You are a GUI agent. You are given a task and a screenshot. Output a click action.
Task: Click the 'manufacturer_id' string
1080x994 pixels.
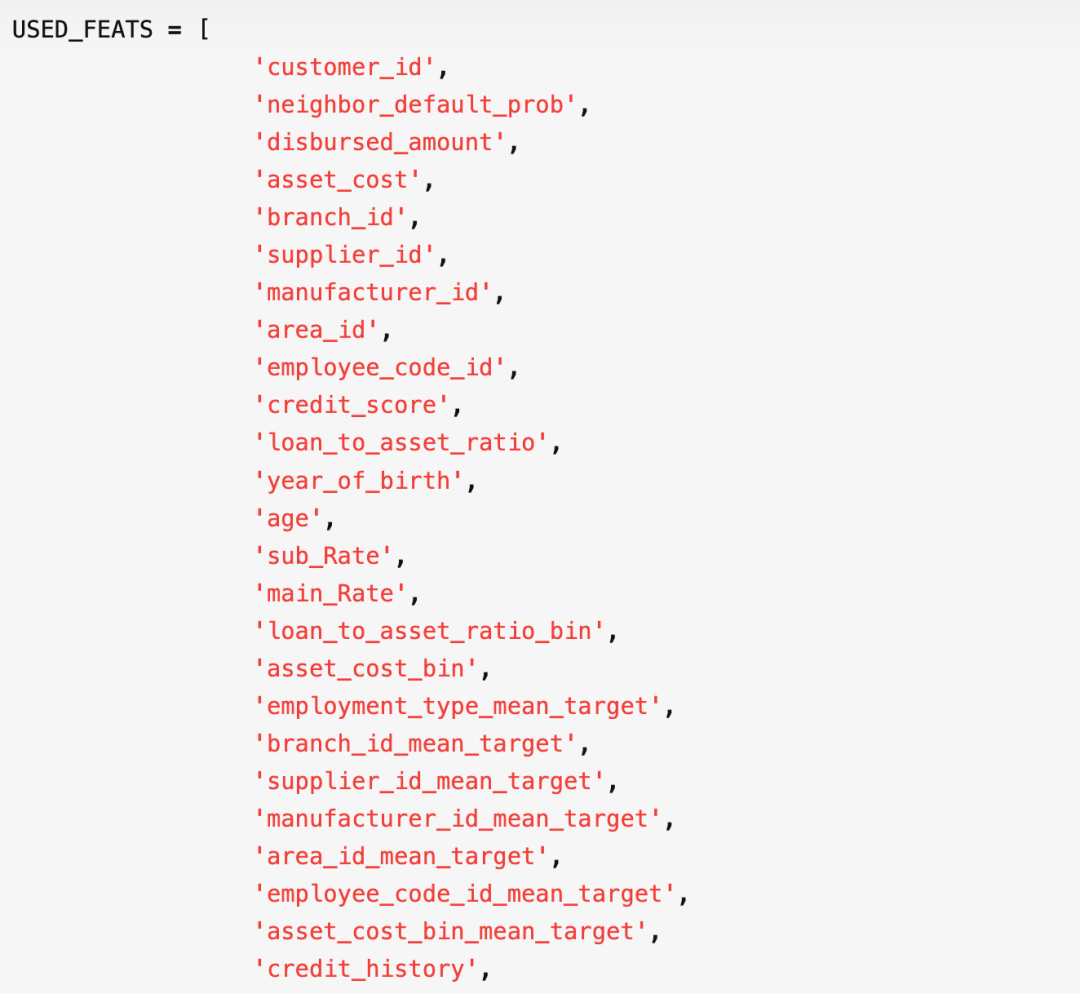coord(373,293)
